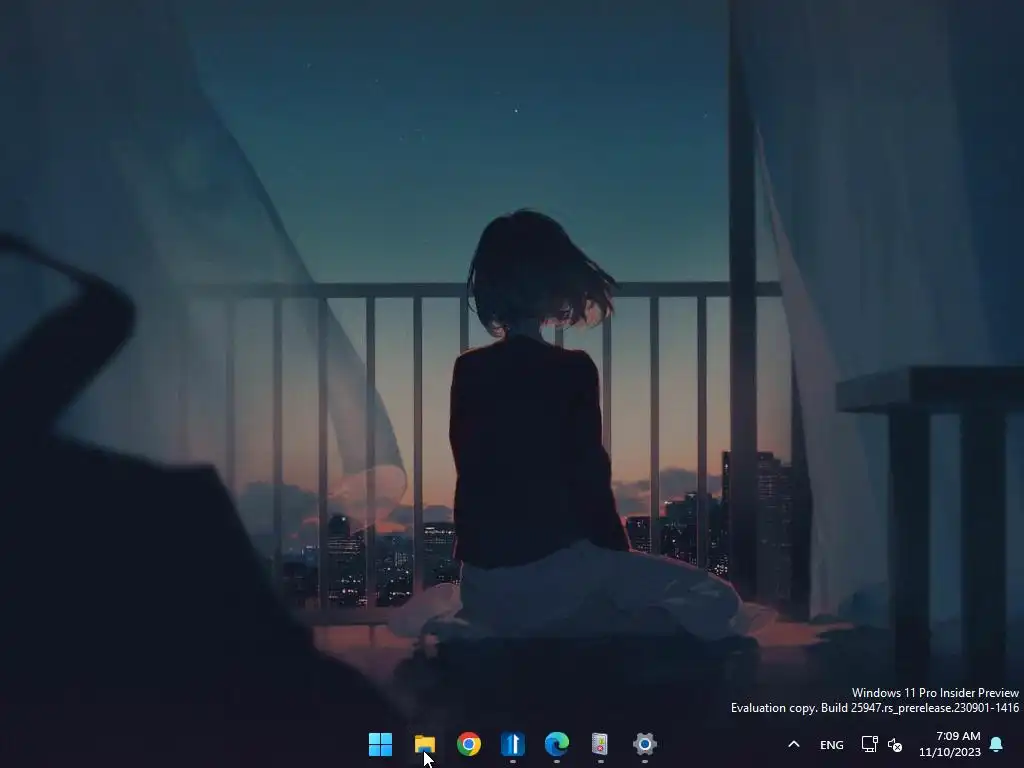Open Microsoft Edge from the taskbar
Image resolution: width=1024 pixels, height=768 pixels.
coord(556,744)
